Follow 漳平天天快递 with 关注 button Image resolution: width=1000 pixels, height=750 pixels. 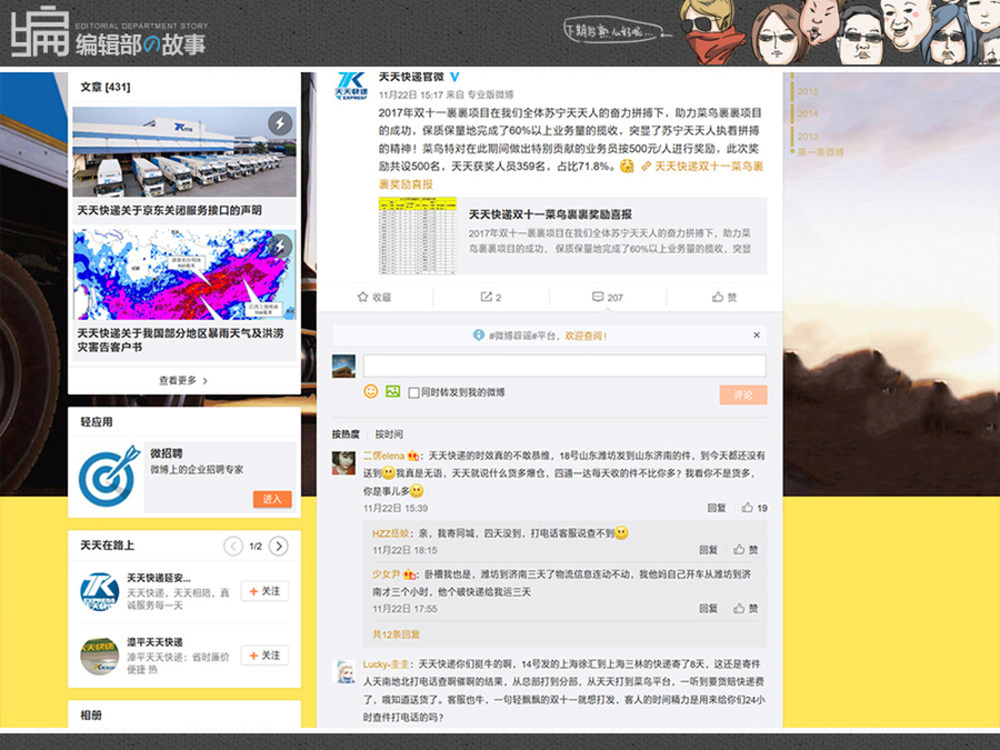coord(265,655)
